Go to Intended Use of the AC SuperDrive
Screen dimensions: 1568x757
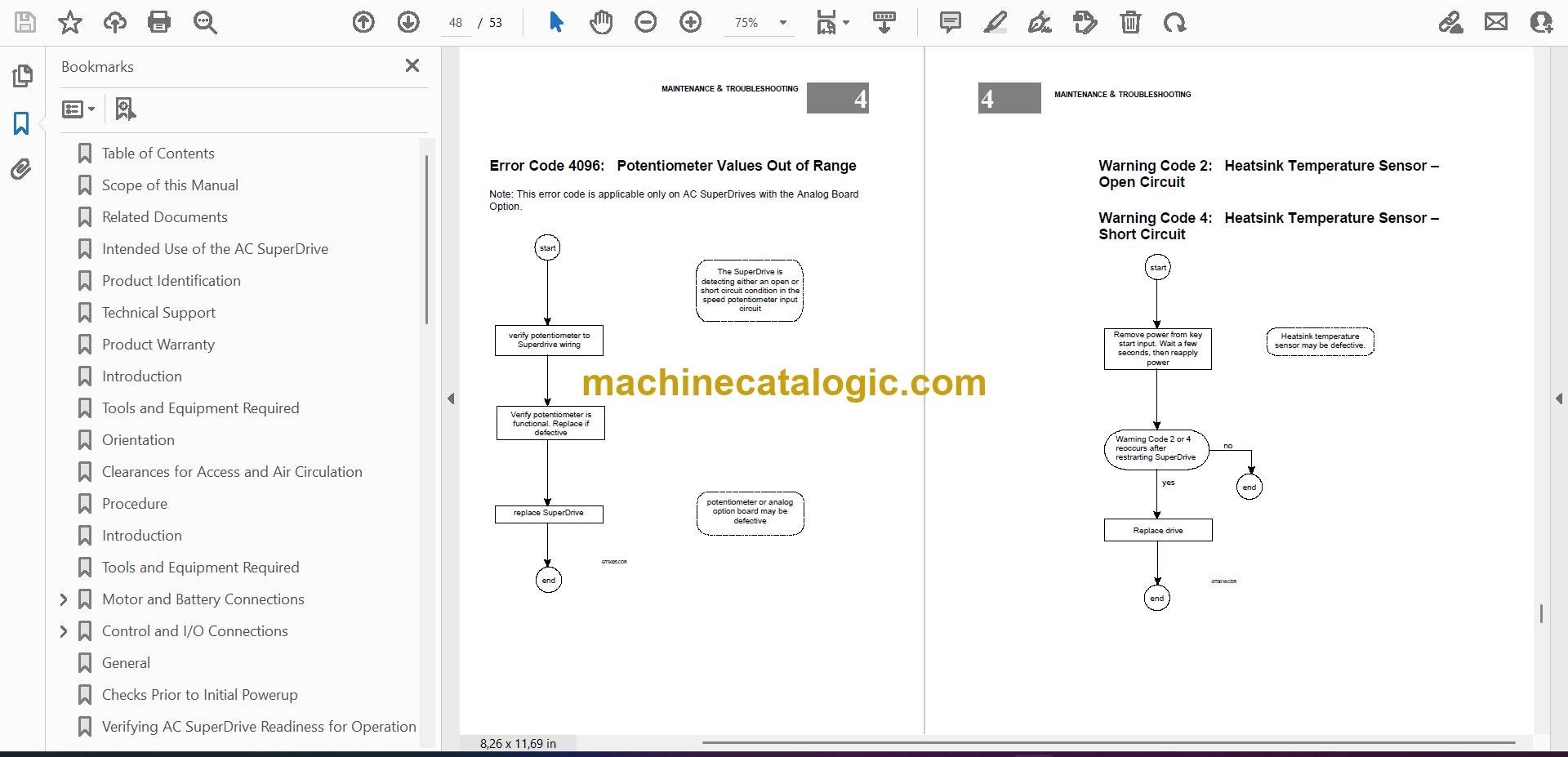click(x=215, y=249)
